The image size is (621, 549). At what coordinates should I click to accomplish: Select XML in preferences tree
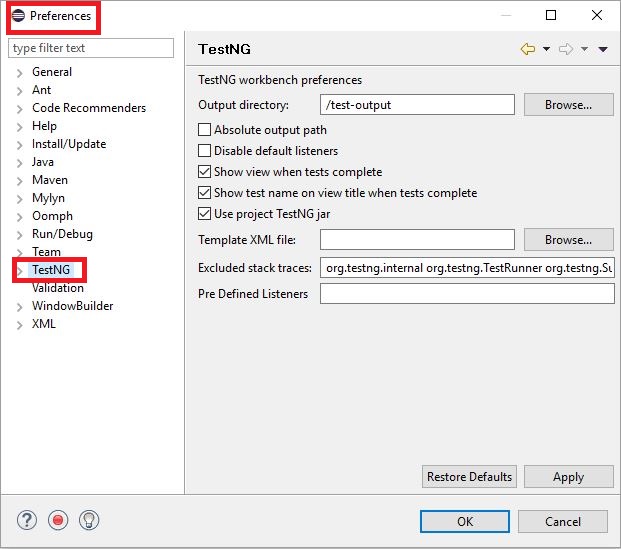(44, 324)
